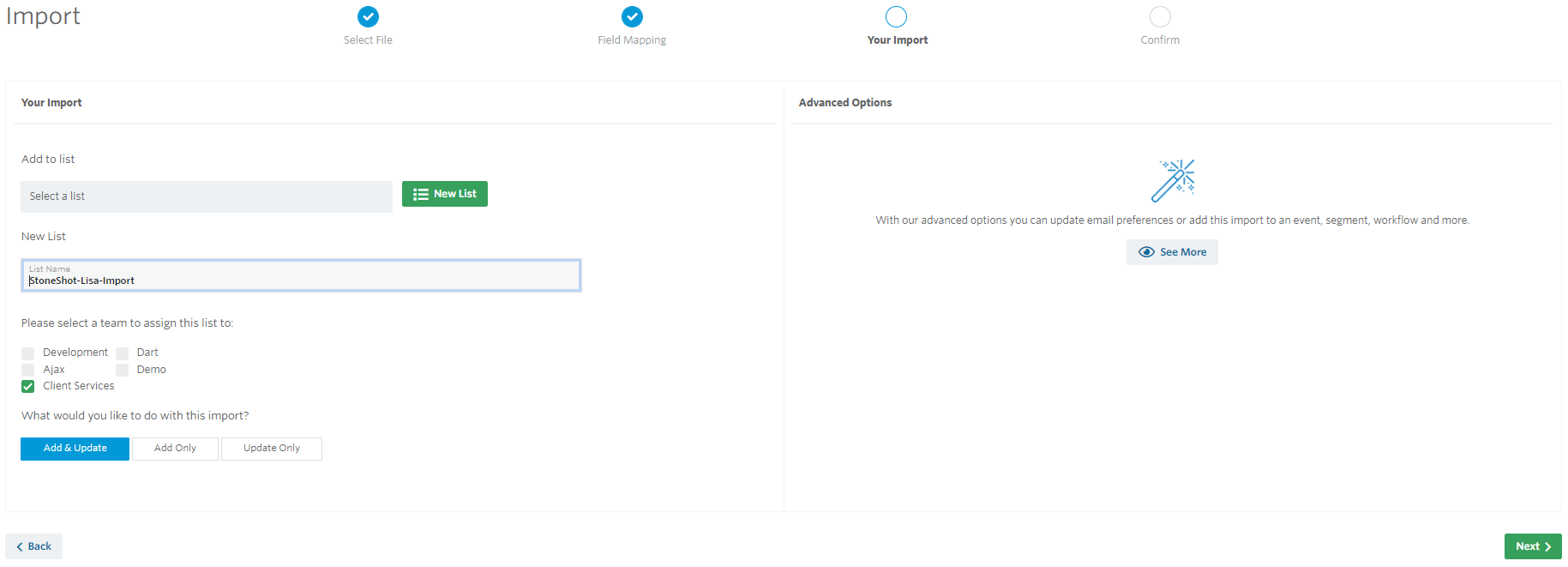
Task: Click the Field Mapping step checkmark icon
Action: point(632,16)
